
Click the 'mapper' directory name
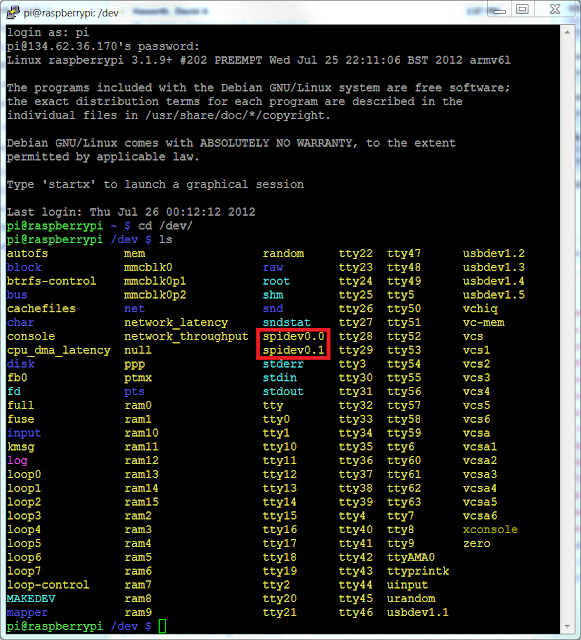(27, 613)
